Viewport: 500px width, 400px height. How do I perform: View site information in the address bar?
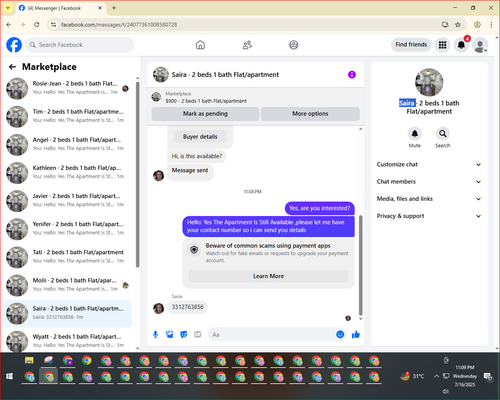pos(54,24)
